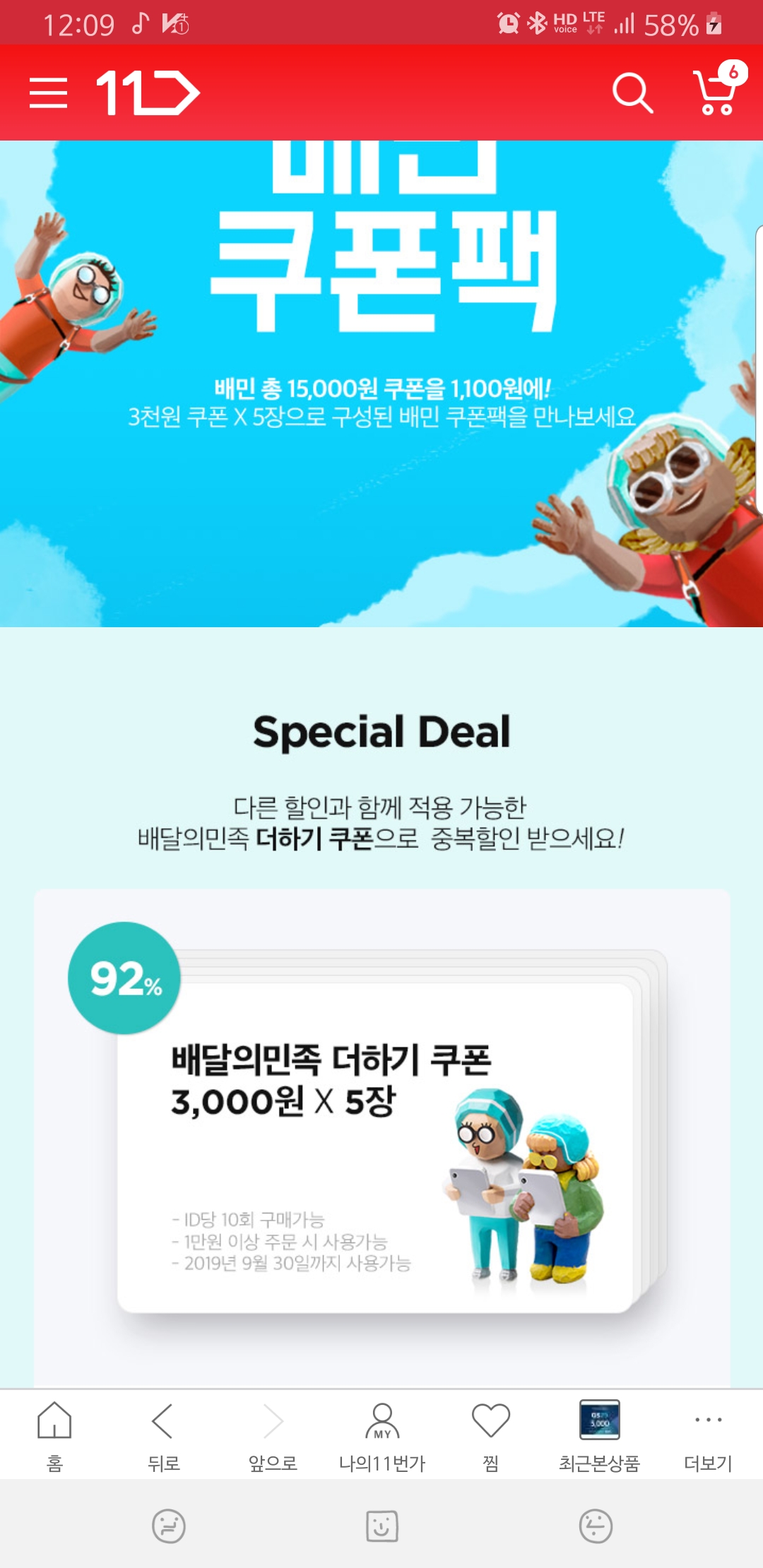Tap the 11st logo
The image size is (763, 1568).
(x=148, y=93)
